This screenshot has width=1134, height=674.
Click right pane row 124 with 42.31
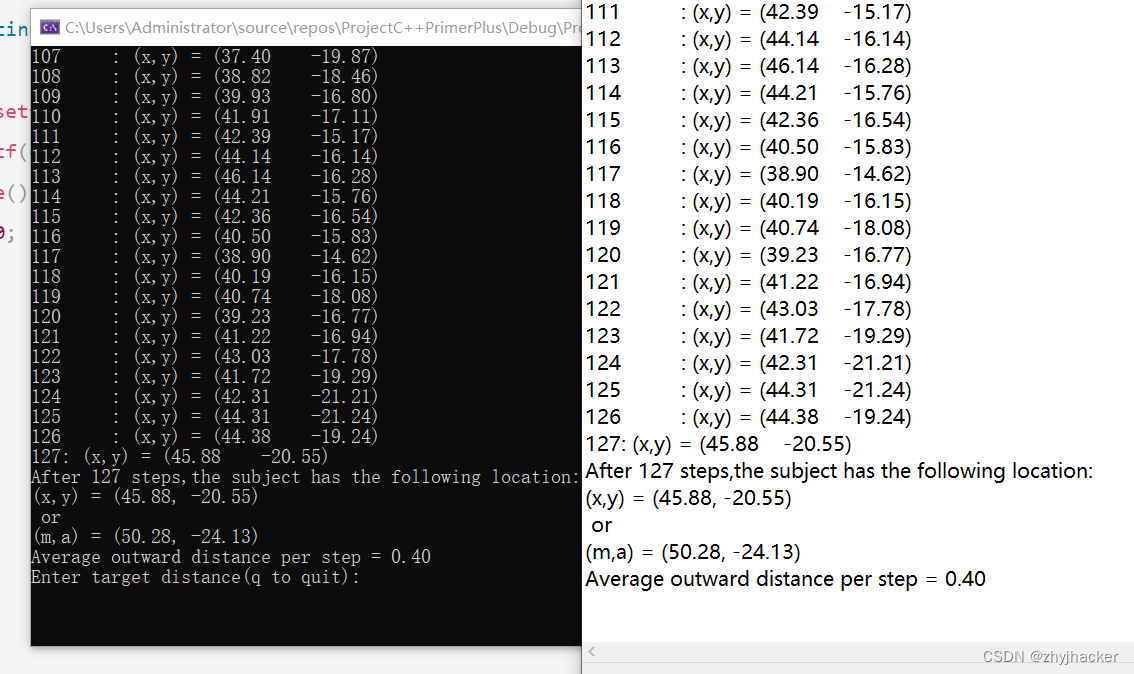click(749, 363)
